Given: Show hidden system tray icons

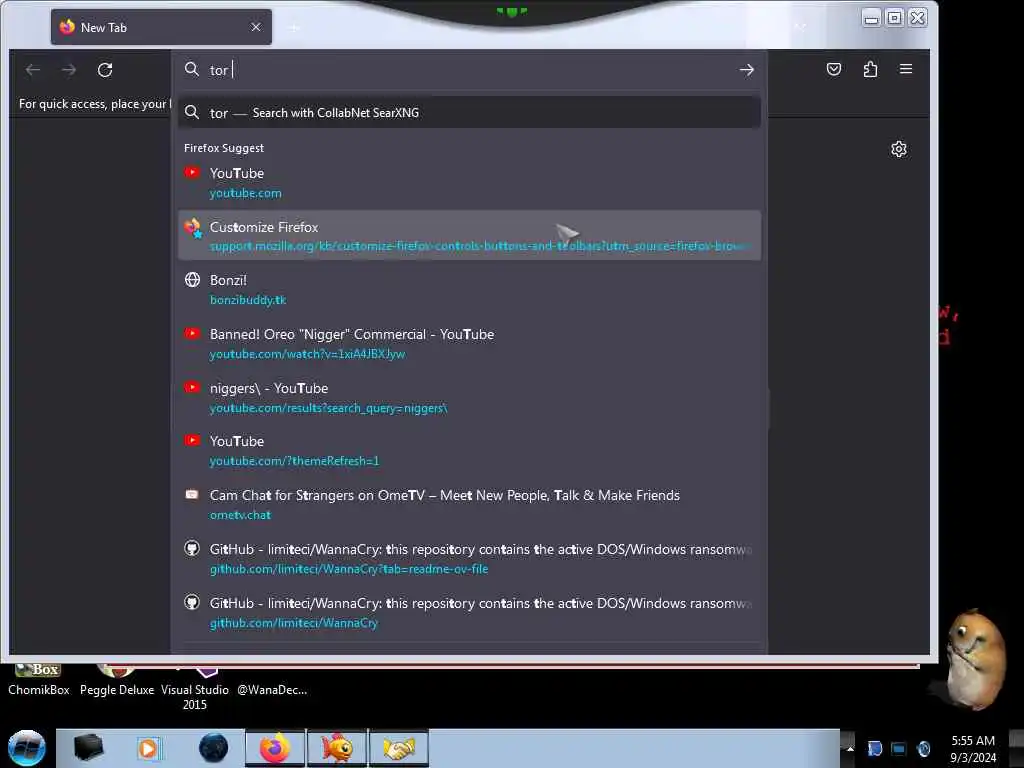Looking at the screenshot, I should 850,748.
